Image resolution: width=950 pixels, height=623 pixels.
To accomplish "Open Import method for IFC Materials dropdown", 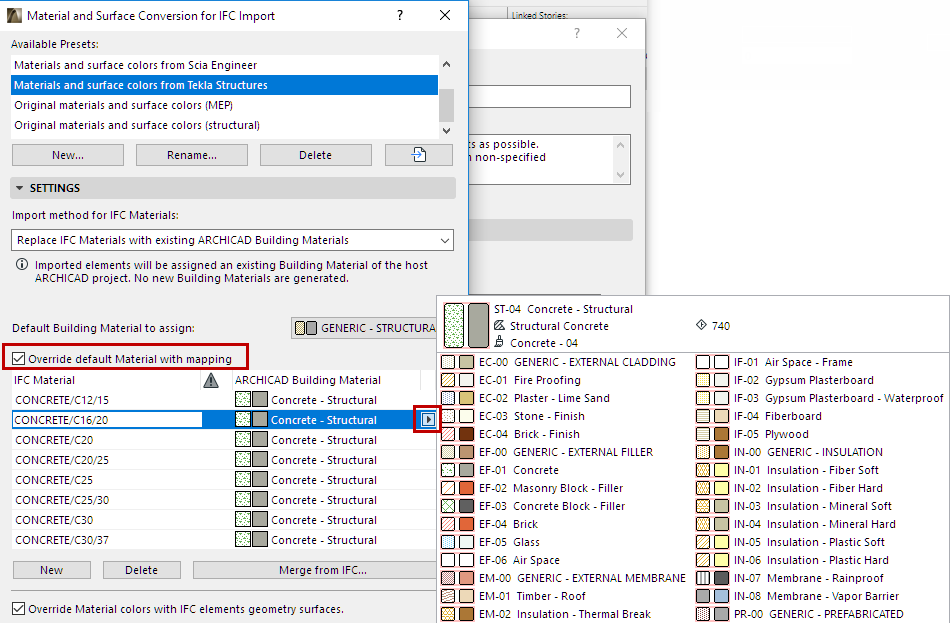I will point(232,240).
